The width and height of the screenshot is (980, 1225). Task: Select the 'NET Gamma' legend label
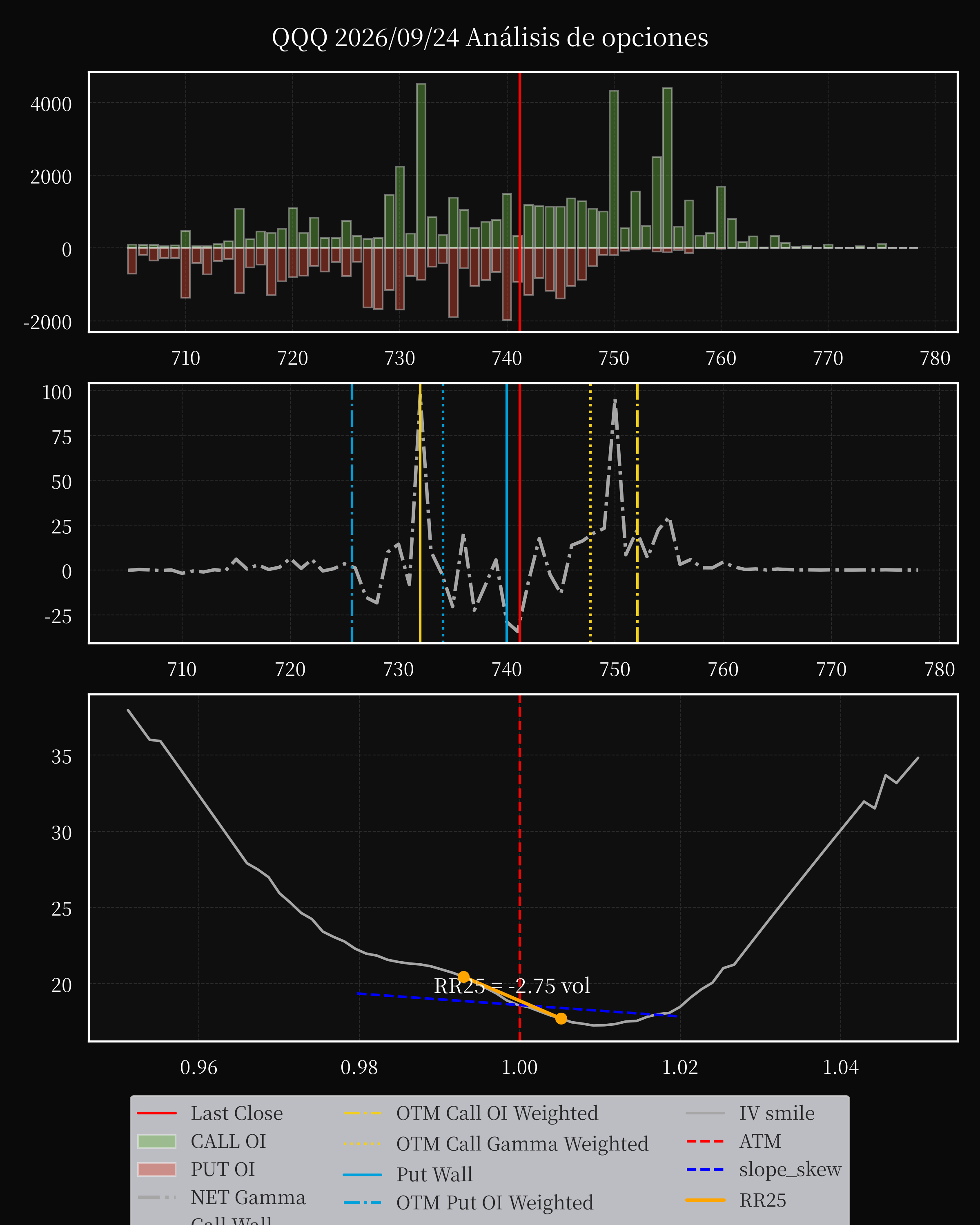pos(248,1197)
